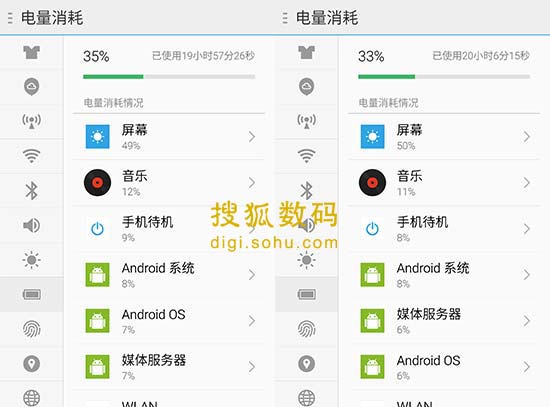550x407 pixels.
Task: Open 媒体服务器 7% usage item
Action: click(x=169, y=367)
